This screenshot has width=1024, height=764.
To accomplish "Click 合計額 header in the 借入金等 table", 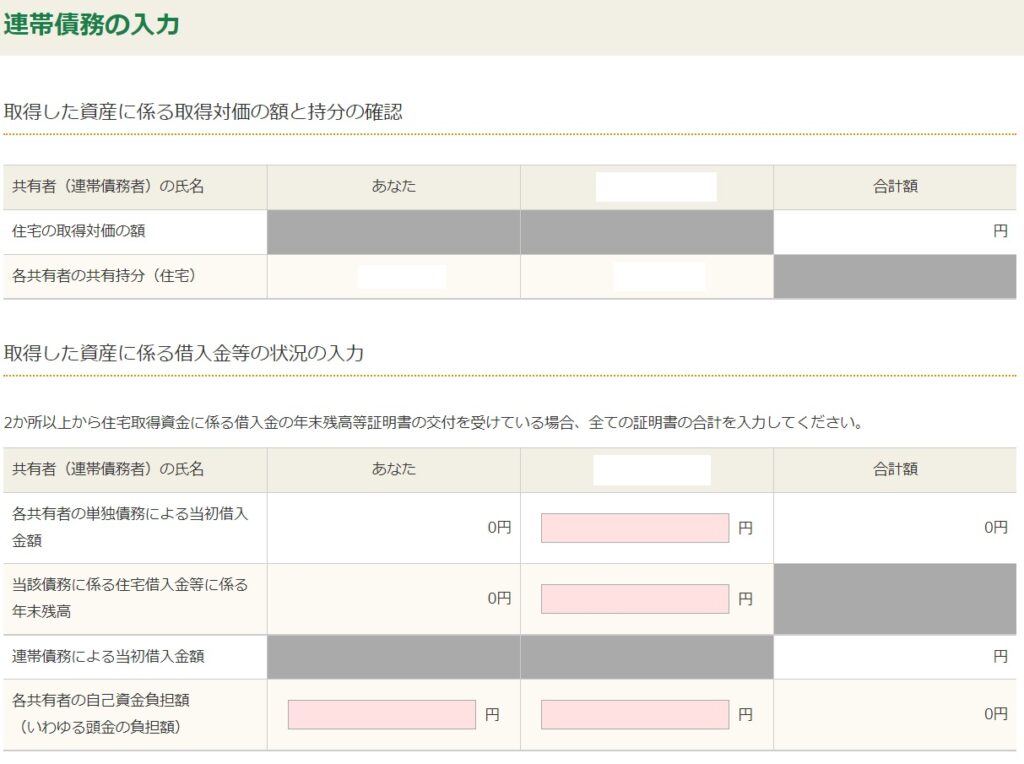I will [895, 469].
